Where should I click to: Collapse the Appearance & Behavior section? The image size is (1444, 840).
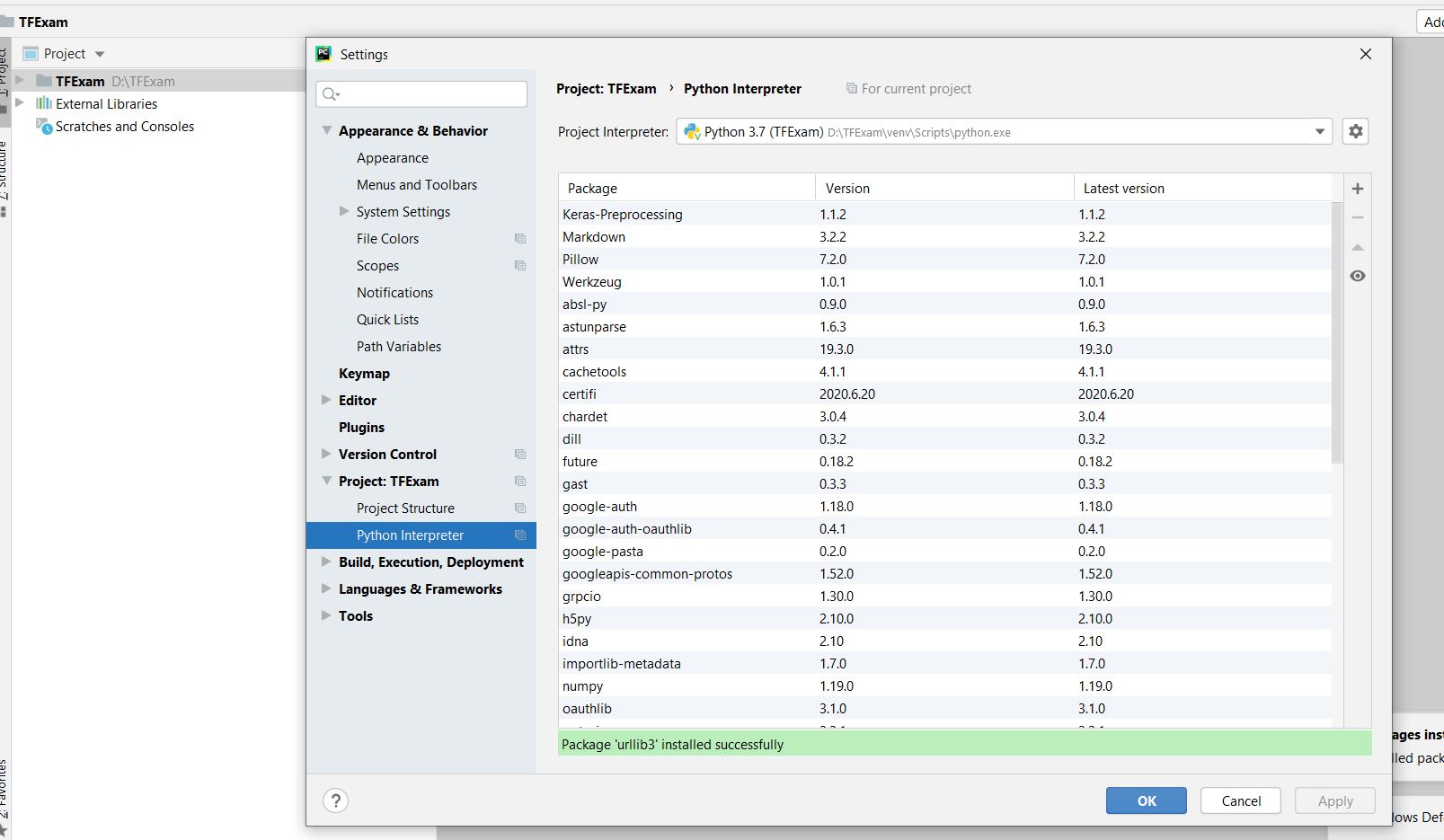click(x=327, y=130)
